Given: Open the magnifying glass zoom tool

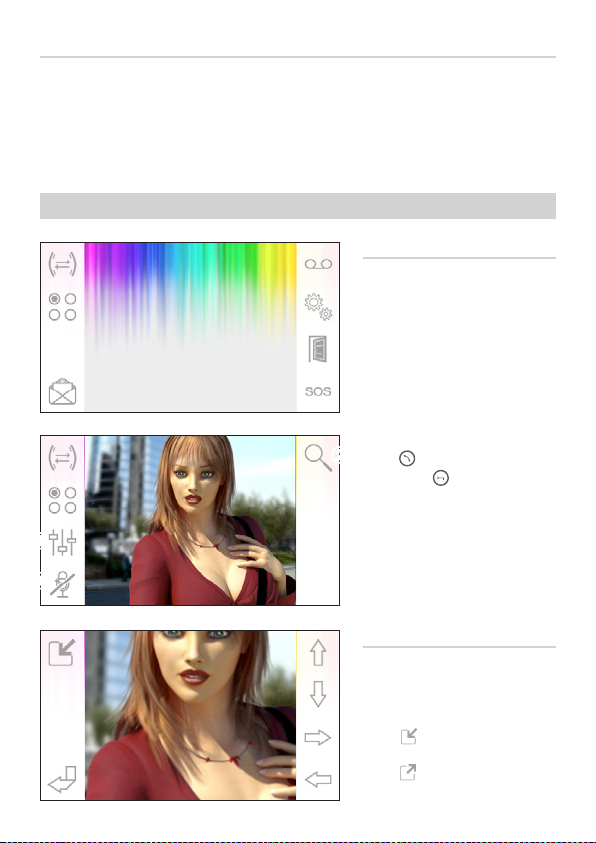Looking at the screenshot, I should click(318, 458).
